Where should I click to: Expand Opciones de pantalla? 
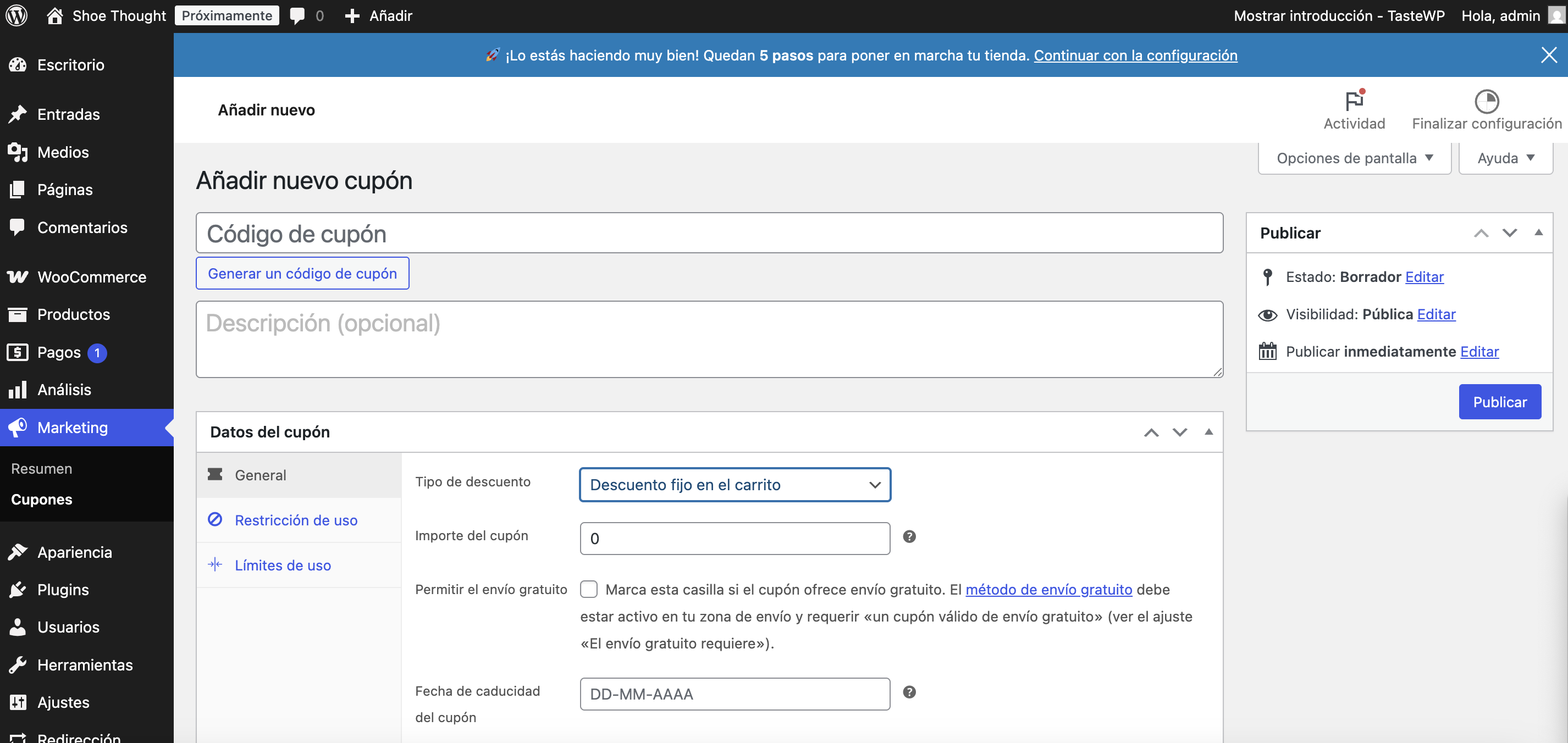point(1354,158)
